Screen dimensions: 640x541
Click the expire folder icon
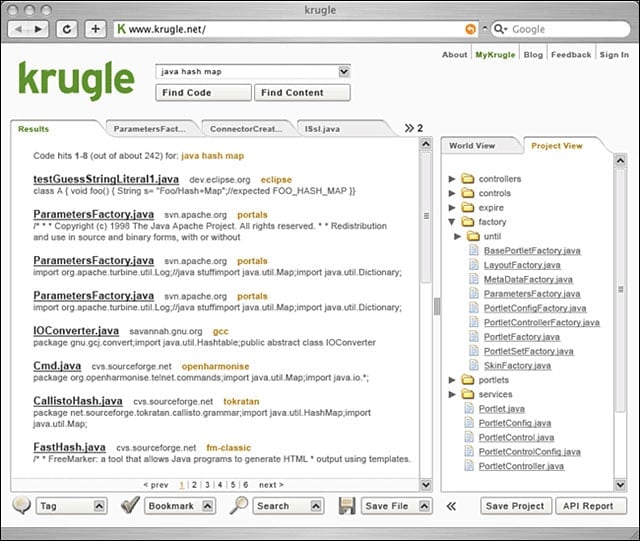tap(467, 207)
